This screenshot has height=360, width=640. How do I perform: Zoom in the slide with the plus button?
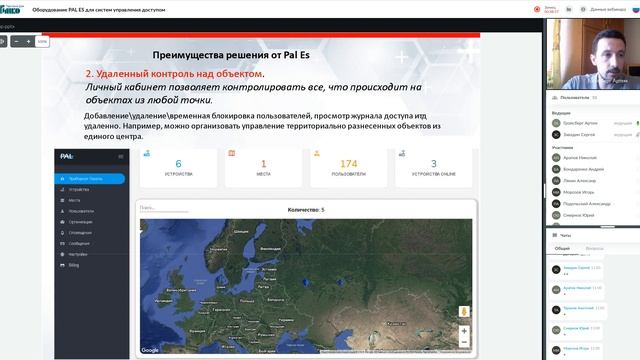pos(29,42)
